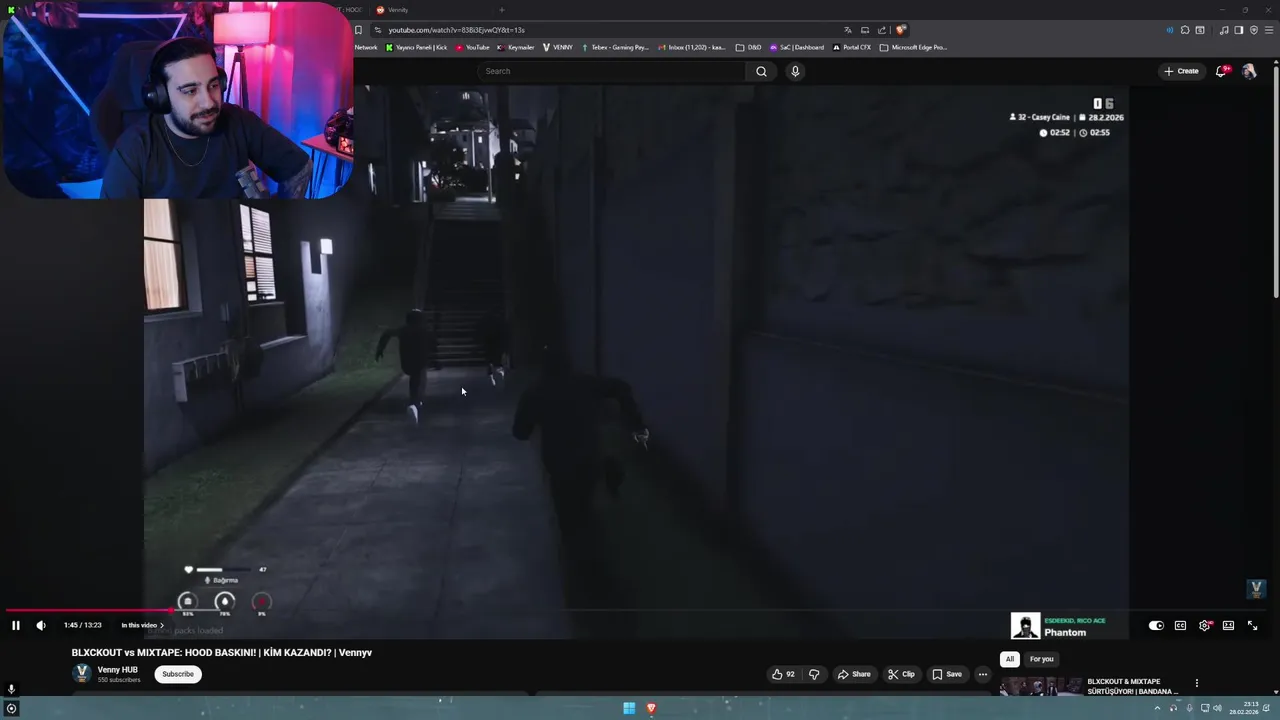Open more actions (three dots) under video
This screenshot has height=720, width=1280.
point(983,674)
